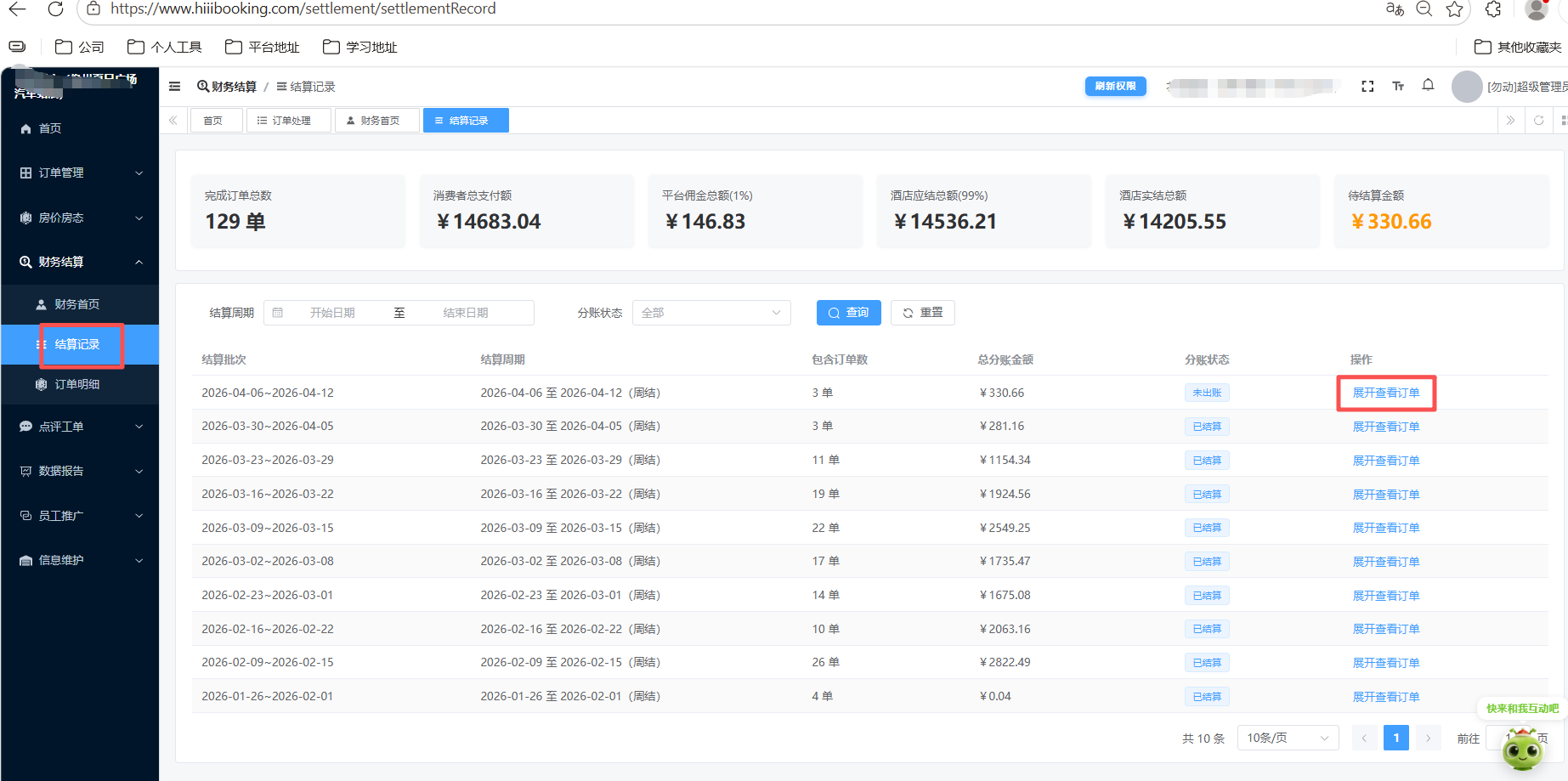Open the 分账状态 dropdown
Viewport: 1568px width, 781px height.
711,313
